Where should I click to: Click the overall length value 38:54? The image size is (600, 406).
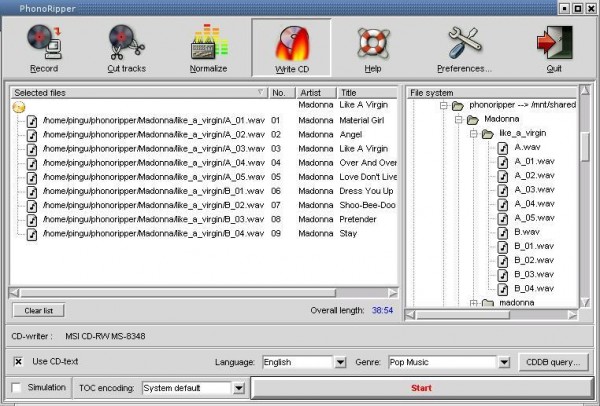point(382,310)
